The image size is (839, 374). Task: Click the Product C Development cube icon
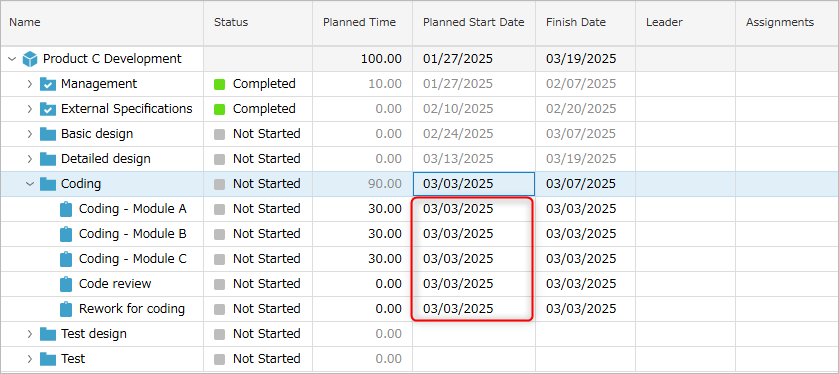tap(30, 59)
